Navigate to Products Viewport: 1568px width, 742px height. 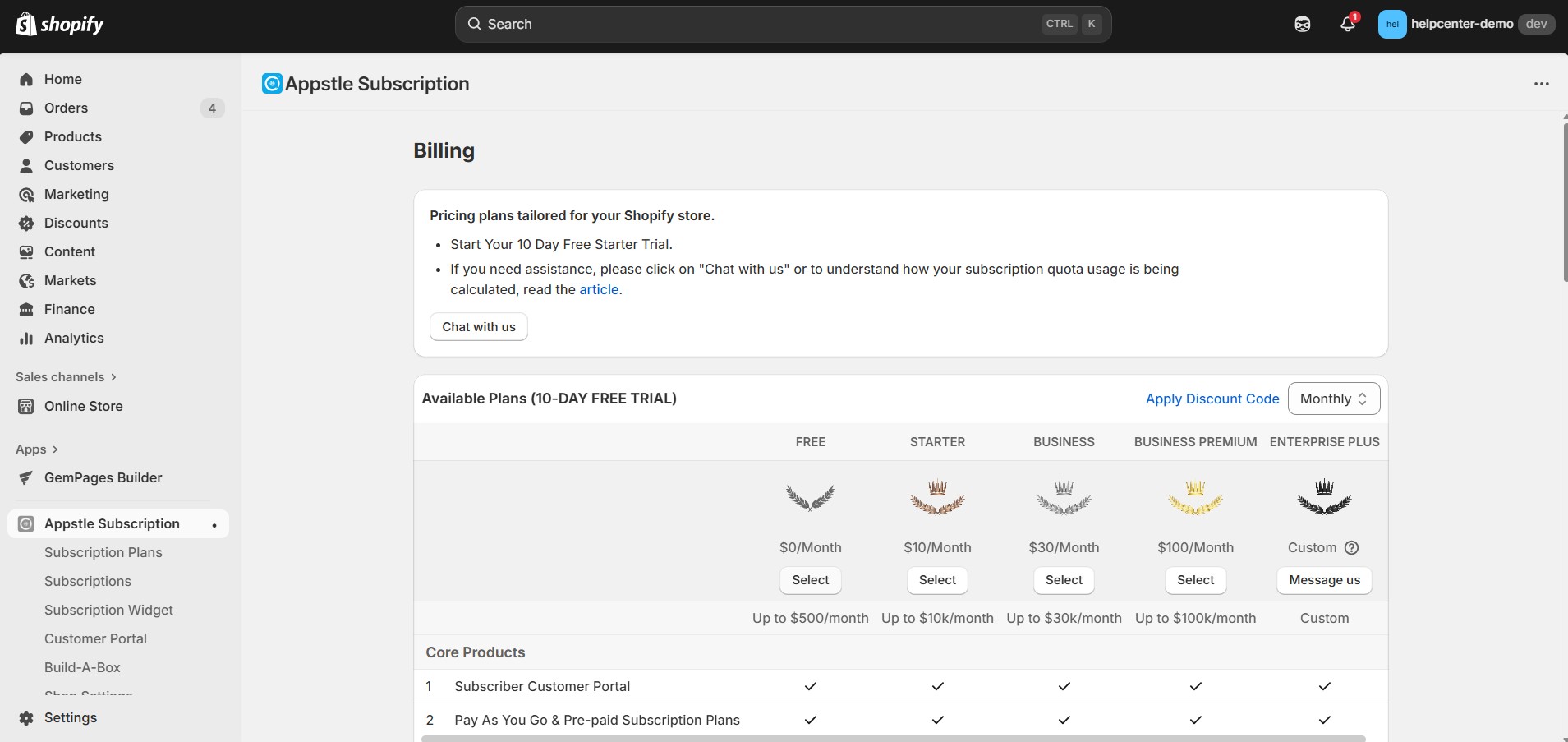tap(72, 136)
